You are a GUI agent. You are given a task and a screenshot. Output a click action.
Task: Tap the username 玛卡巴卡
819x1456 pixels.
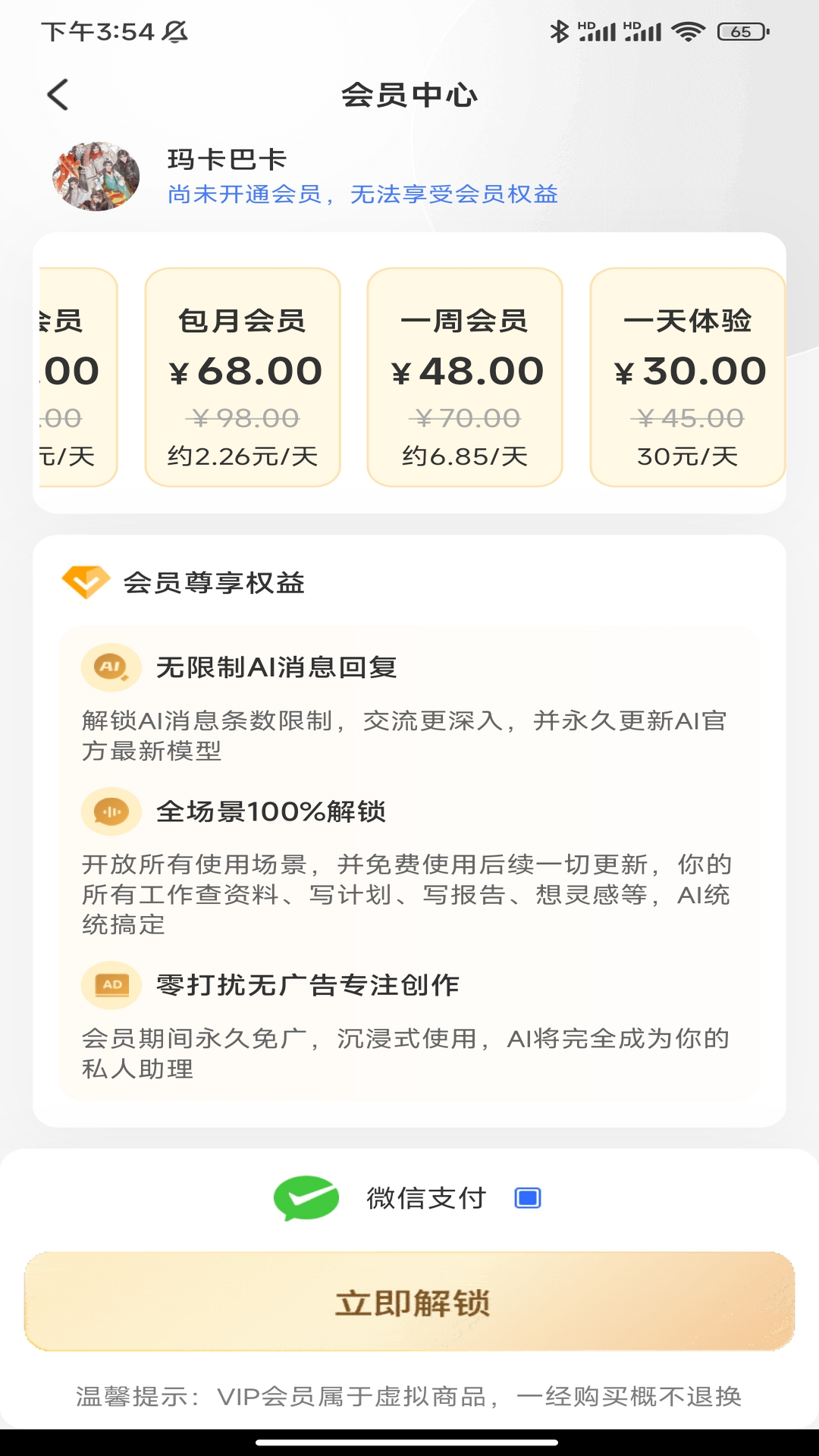(x=227, y=160)
